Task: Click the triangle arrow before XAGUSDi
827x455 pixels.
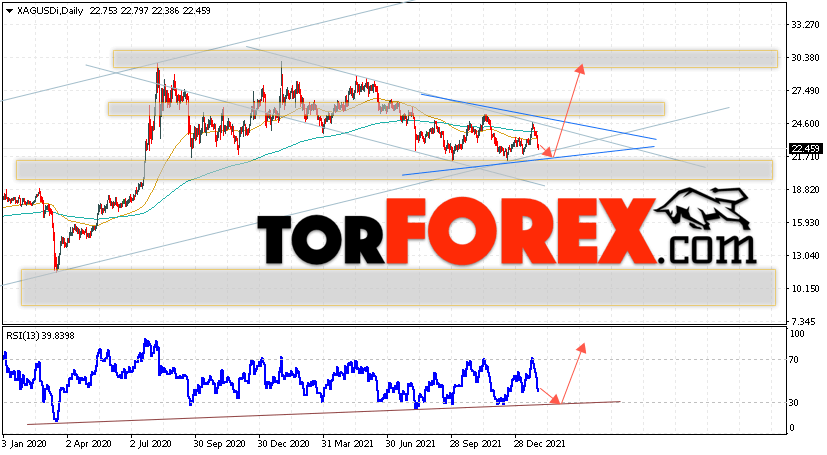Action: click(x=9, y=11)
